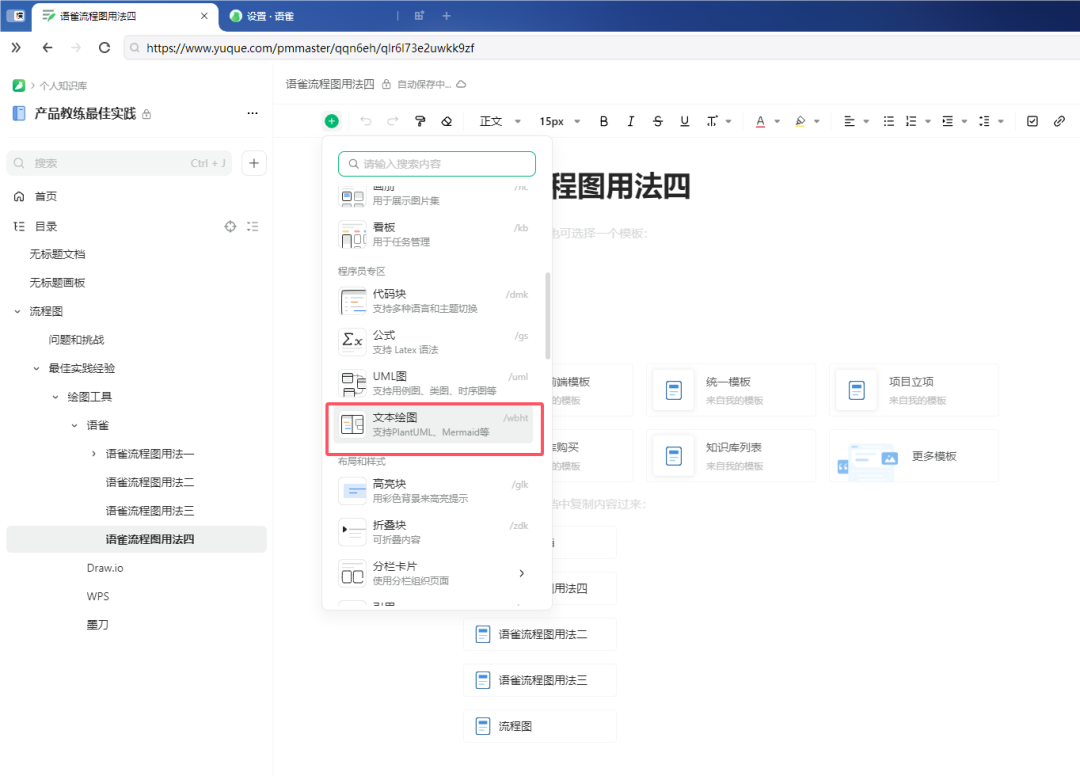The height and width of the screenshot is (776, 1080).
Task: Open the 正文 paragraph style dropdown
Action: [500, 121]
